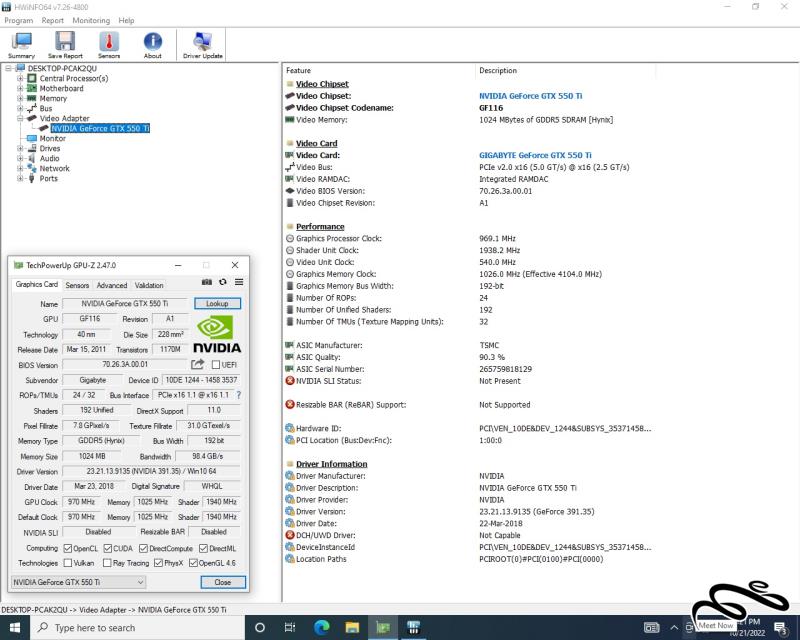Click the NVIDIA logo in GPU-Z
Viewport: 800px width, 640px height.
[217, 334]
